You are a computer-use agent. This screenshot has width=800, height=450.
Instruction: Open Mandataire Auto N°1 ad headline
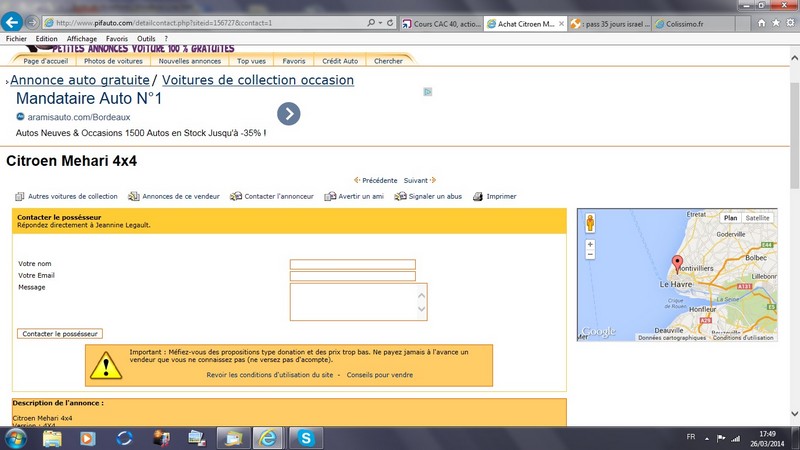click(x=89, y=98)
